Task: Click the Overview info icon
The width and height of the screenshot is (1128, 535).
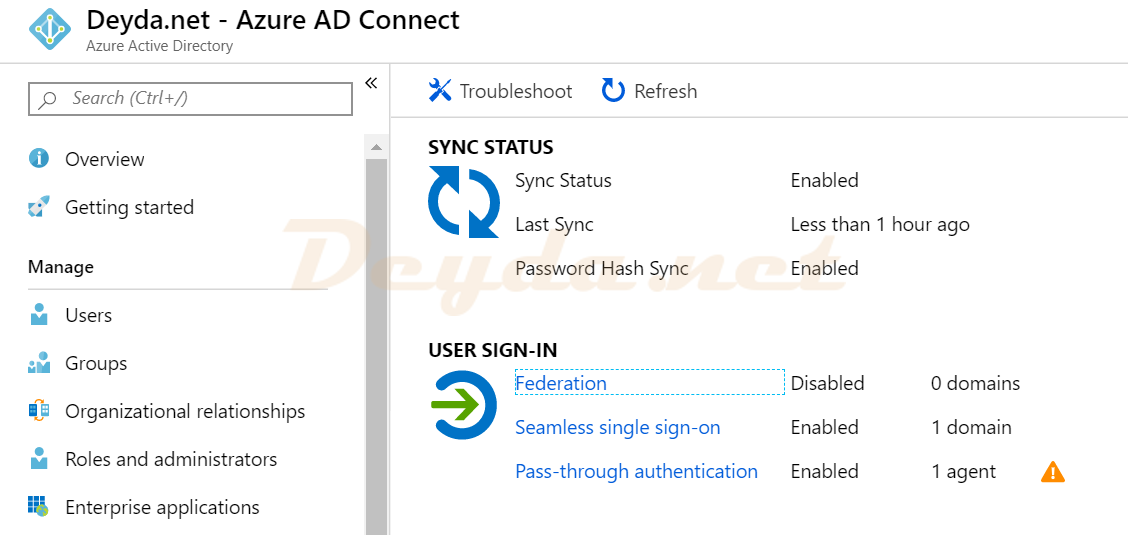Action: click(x=39, y=158)
